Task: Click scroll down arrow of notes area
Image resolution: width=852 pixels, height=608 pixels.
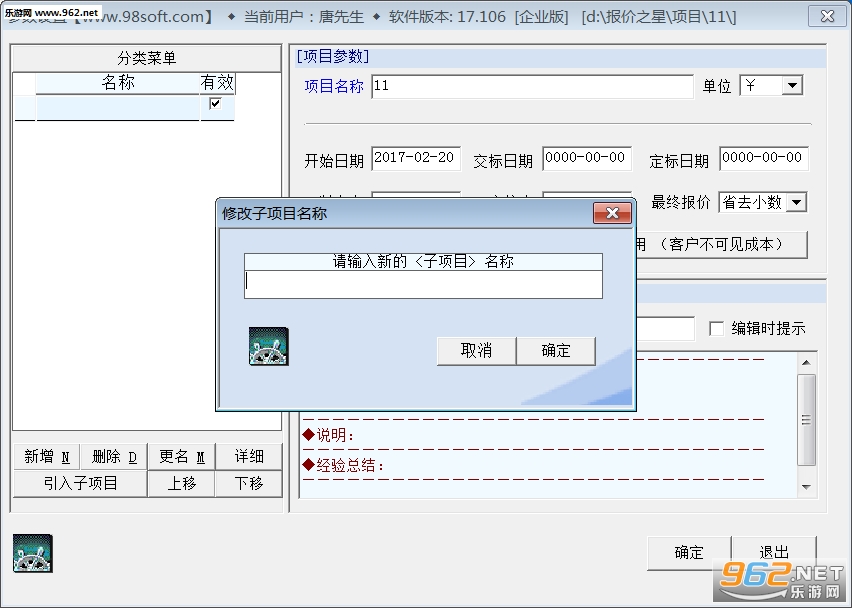Action: (x=806, y=487)
